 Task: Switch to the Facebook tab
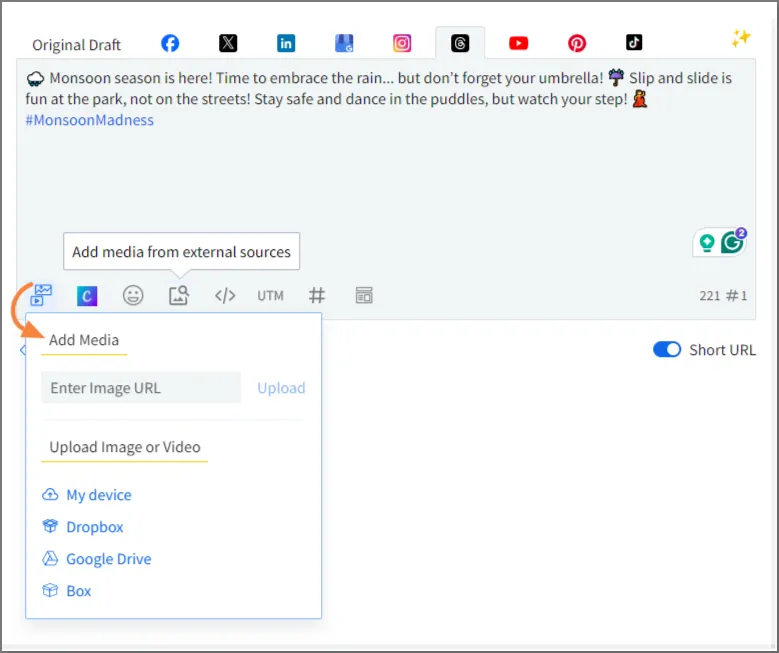[170, 43]
